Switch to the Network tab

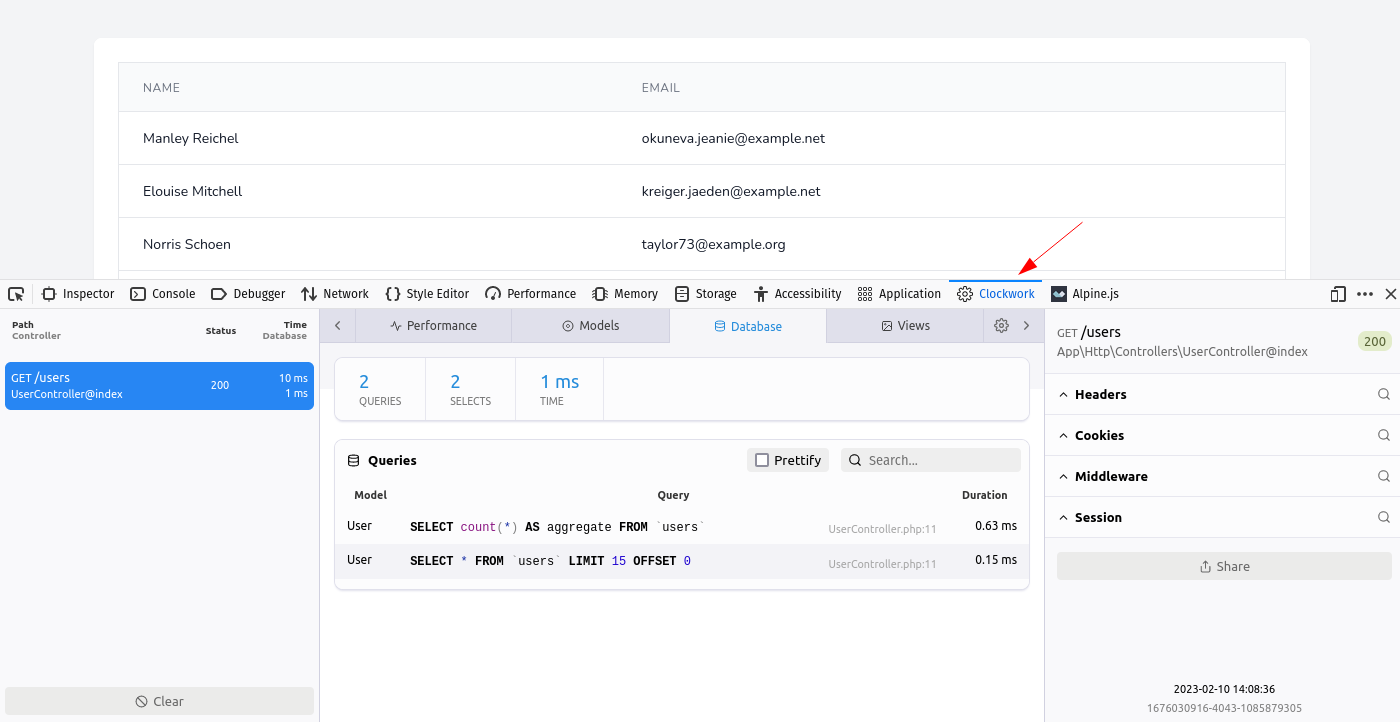coord(335,294)
